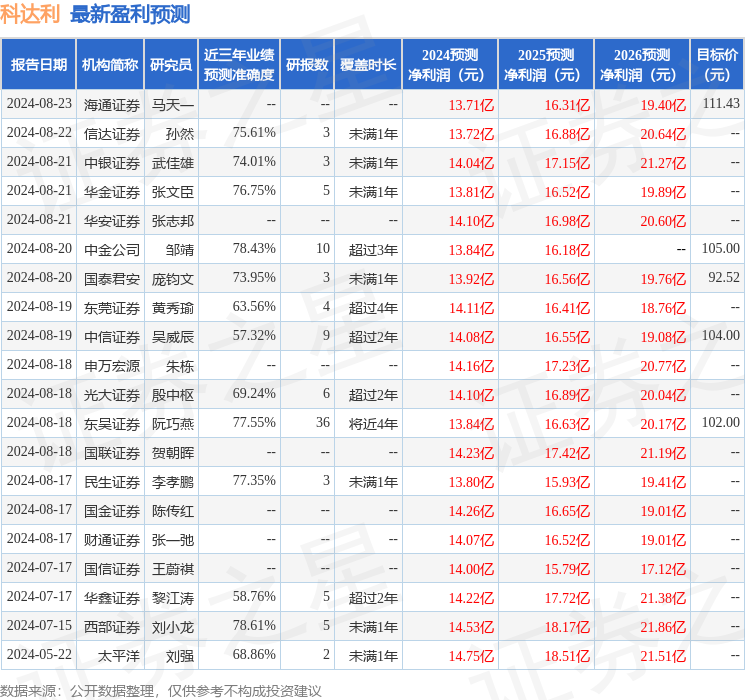Click 国联证券 institution cell
Image resolution: width=745 pixels, height=700 pixels.
pos(112,453)
